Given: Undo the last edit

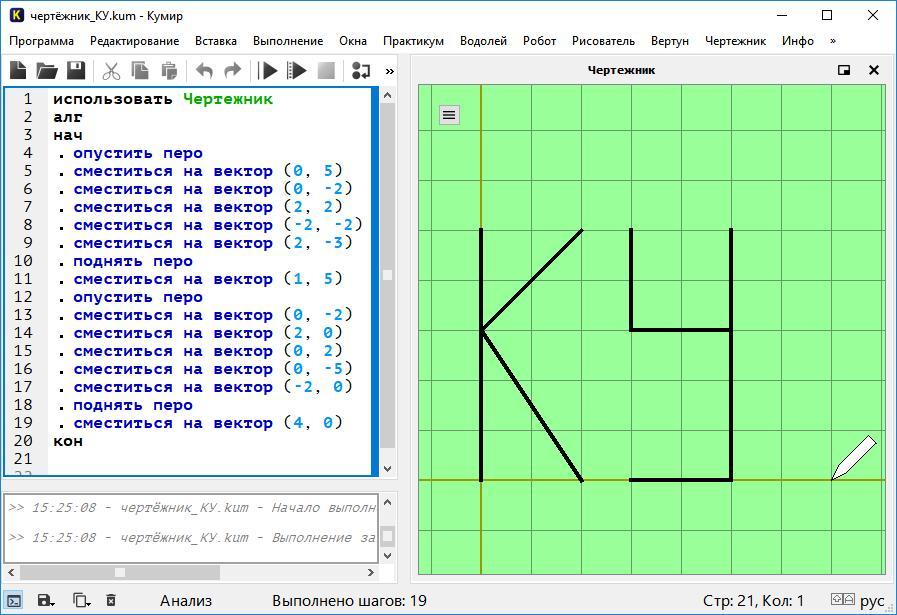Looking at the screenshot, I should point(204,70).
